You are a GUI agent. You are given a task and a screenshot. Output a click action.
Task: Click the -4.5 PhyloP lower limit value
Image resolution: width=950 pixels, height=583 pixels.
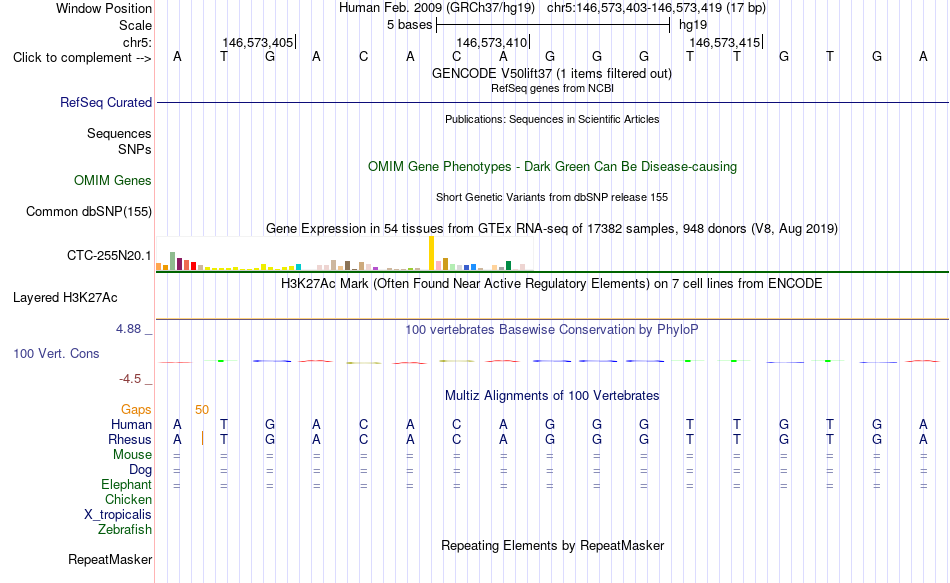click(x=130, y=379)
